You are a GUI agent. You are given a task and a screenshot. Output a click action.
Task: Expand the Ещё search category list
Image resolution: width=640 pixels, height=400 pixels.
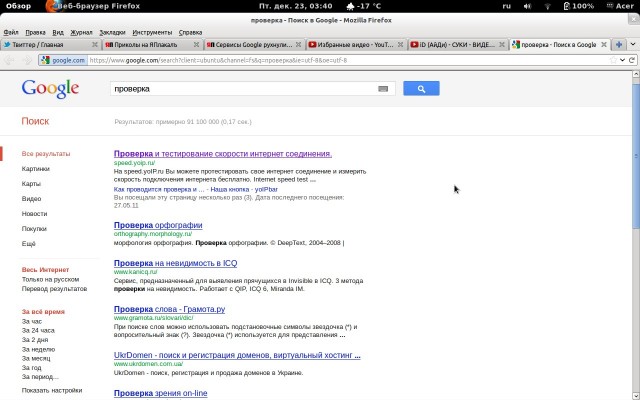click(29, 244)
